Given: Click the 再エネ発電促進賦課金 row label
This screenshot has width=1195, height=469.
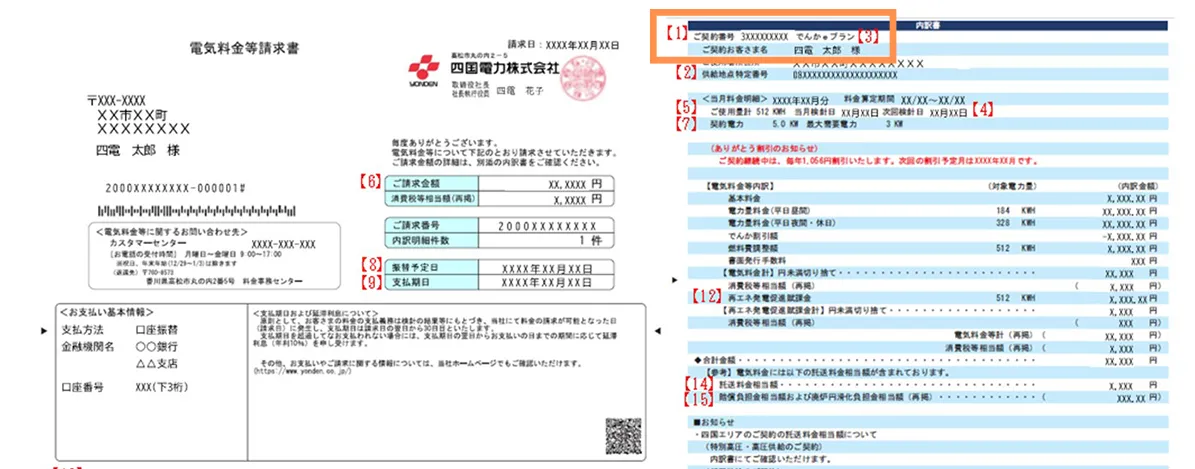Looking at the screenshot, I should tap(767, 298).
